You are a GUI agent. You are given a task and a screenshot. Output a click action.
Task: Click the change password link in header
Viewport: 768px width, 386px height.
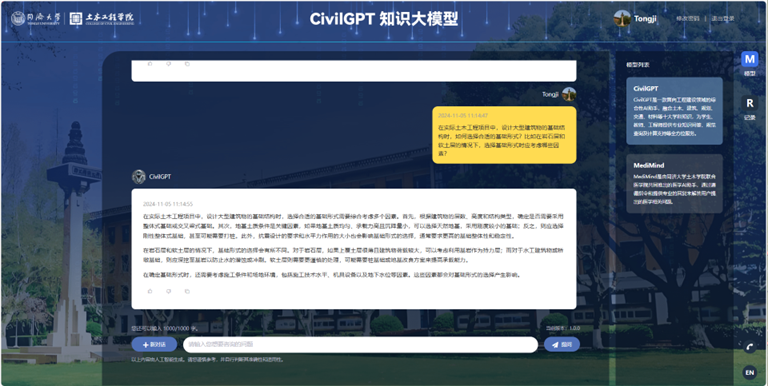pyautogui.click(x=688, y=19)
